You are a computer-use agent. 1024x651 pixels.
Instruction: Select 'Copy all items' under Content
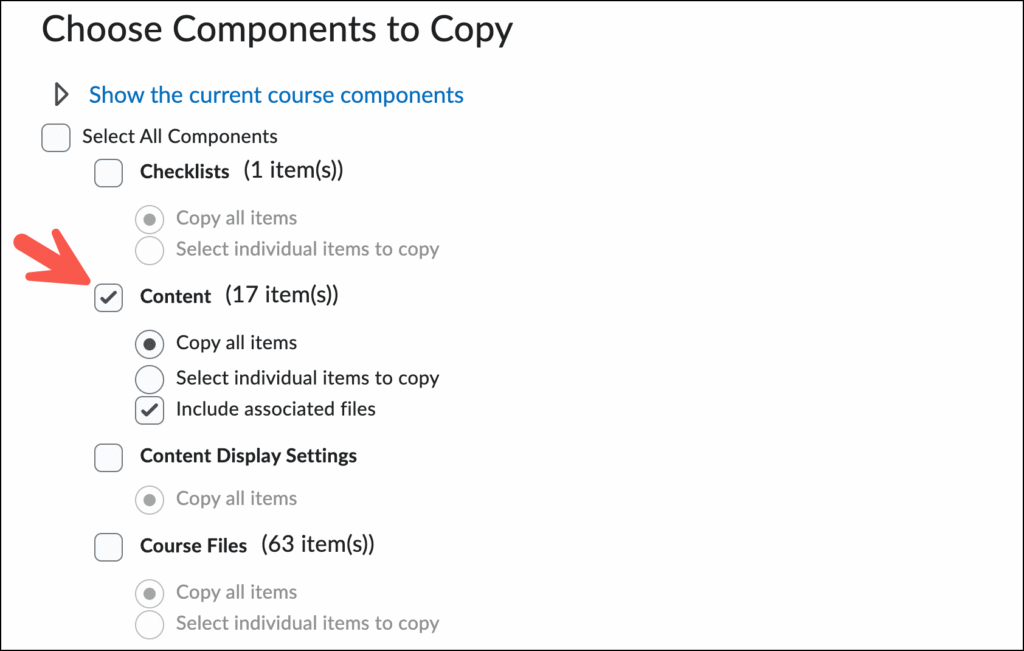pyautogui.click(x=149, y=344)
